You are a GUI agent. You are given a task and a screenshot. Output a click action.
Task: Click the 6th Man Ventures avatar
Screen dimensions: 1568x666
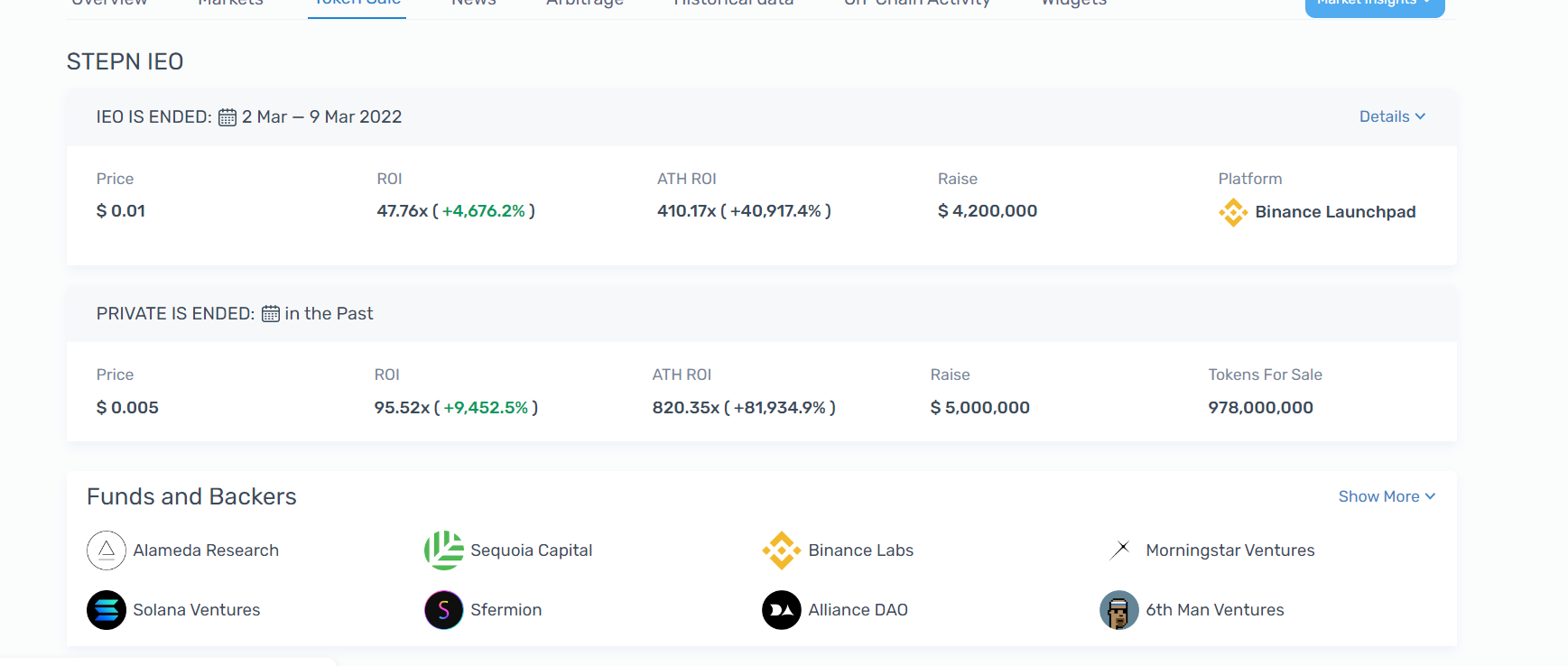(x=1119, y=610)
